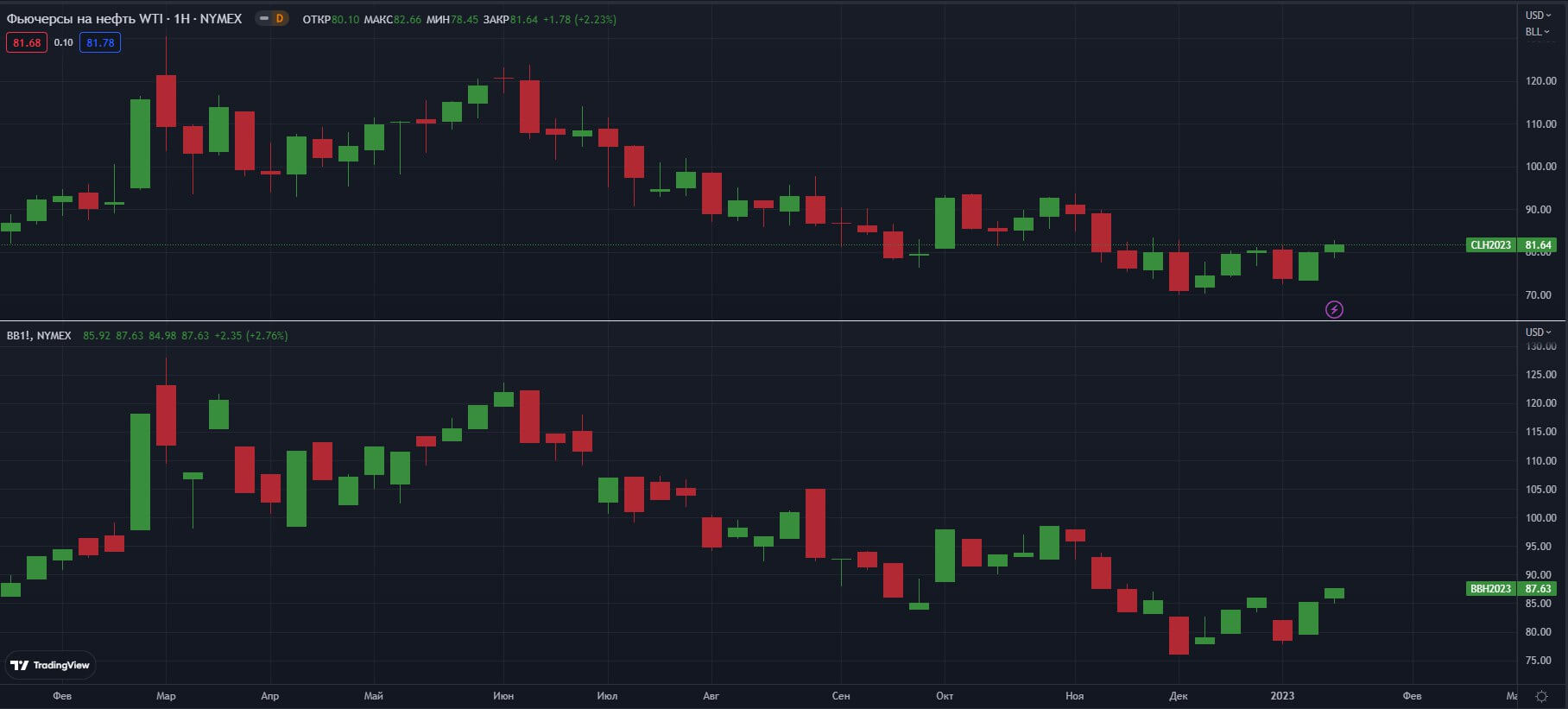Click ОТКР 80.10 open value

(331, 19)
